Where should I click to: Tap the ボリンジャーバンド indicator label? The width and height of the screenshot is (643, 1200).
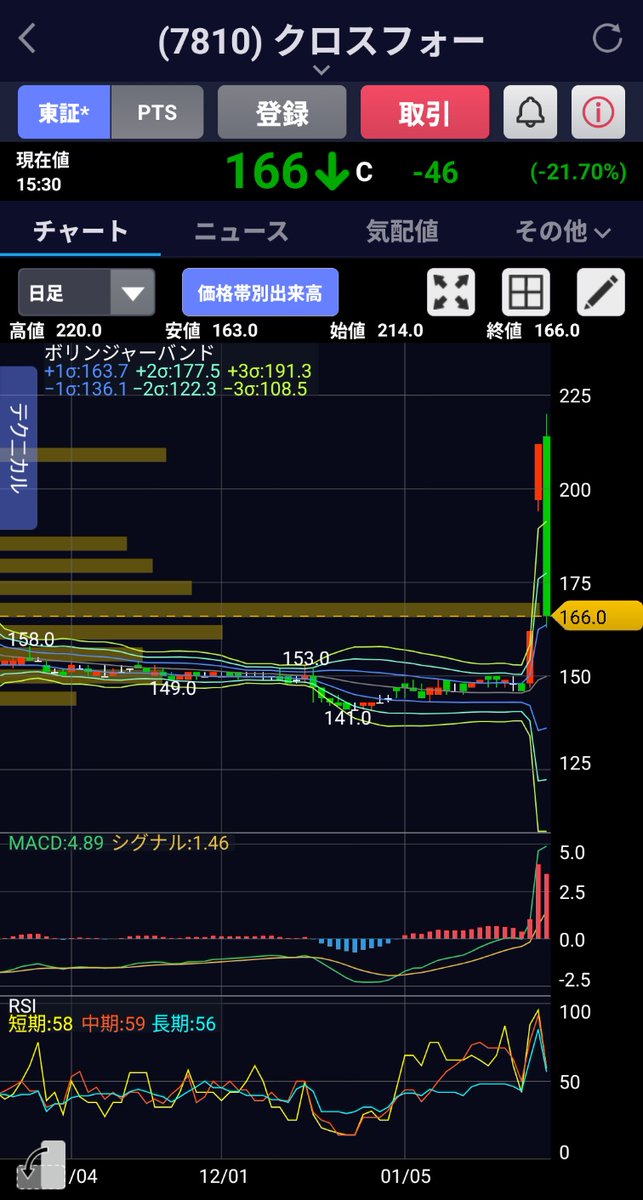(130, 353)
